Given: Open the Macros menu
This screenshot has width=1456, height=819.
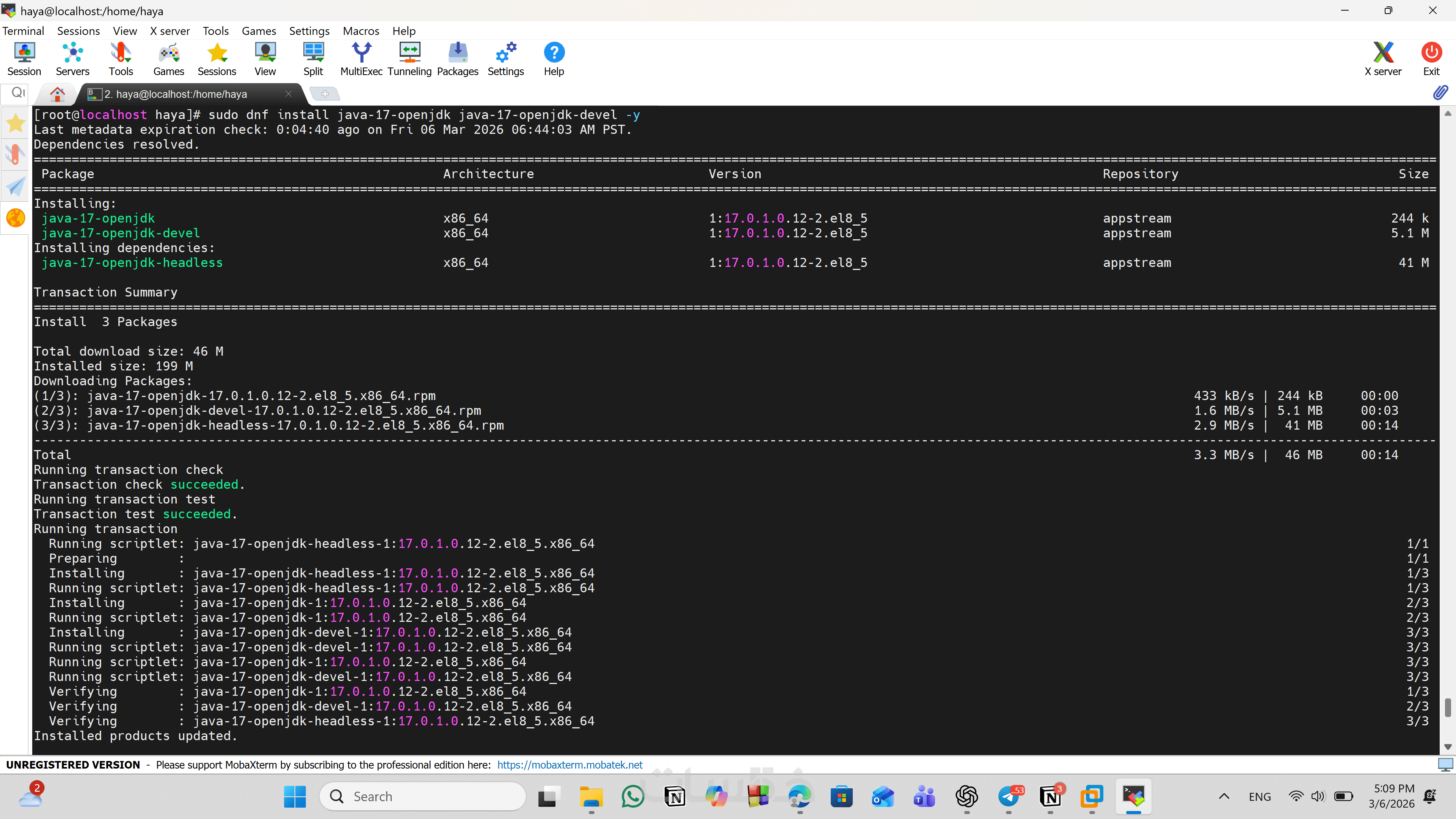Looking at the screenshot, I should click(361, 31).
